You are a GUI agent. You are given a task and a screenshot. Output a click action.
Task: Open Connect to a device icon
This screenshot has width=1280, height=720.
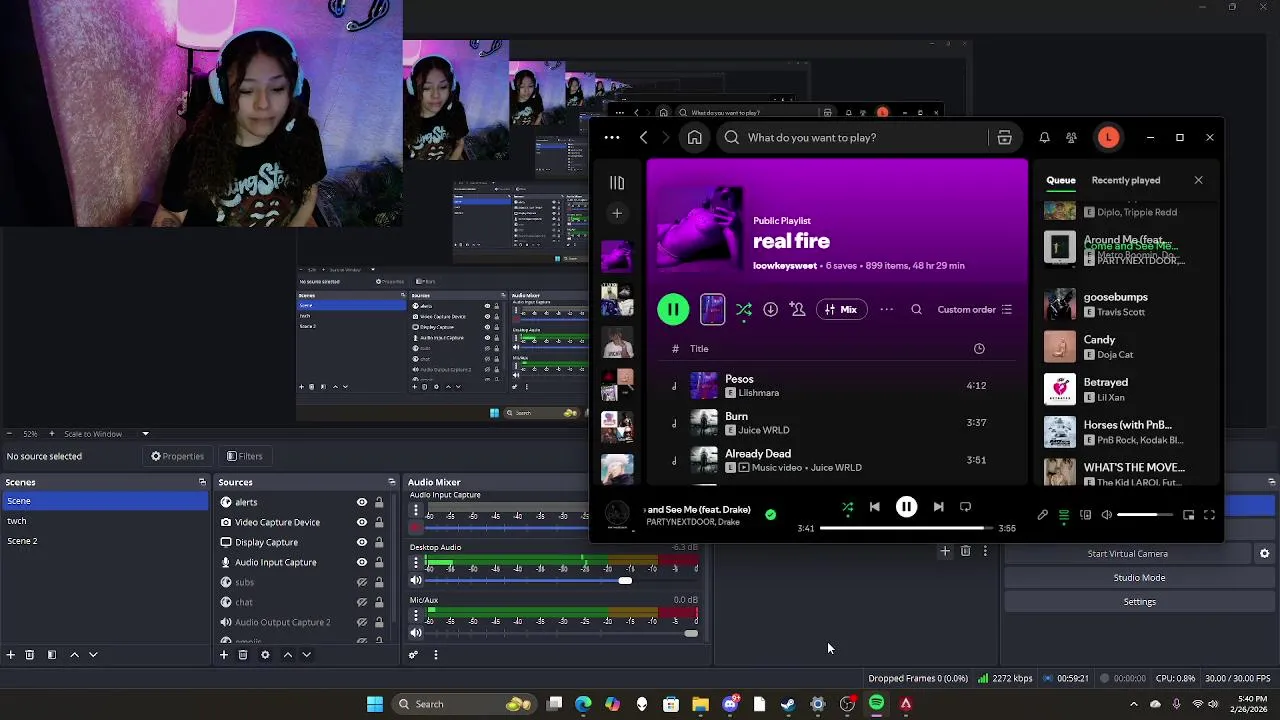click(x=1085, y=515)
